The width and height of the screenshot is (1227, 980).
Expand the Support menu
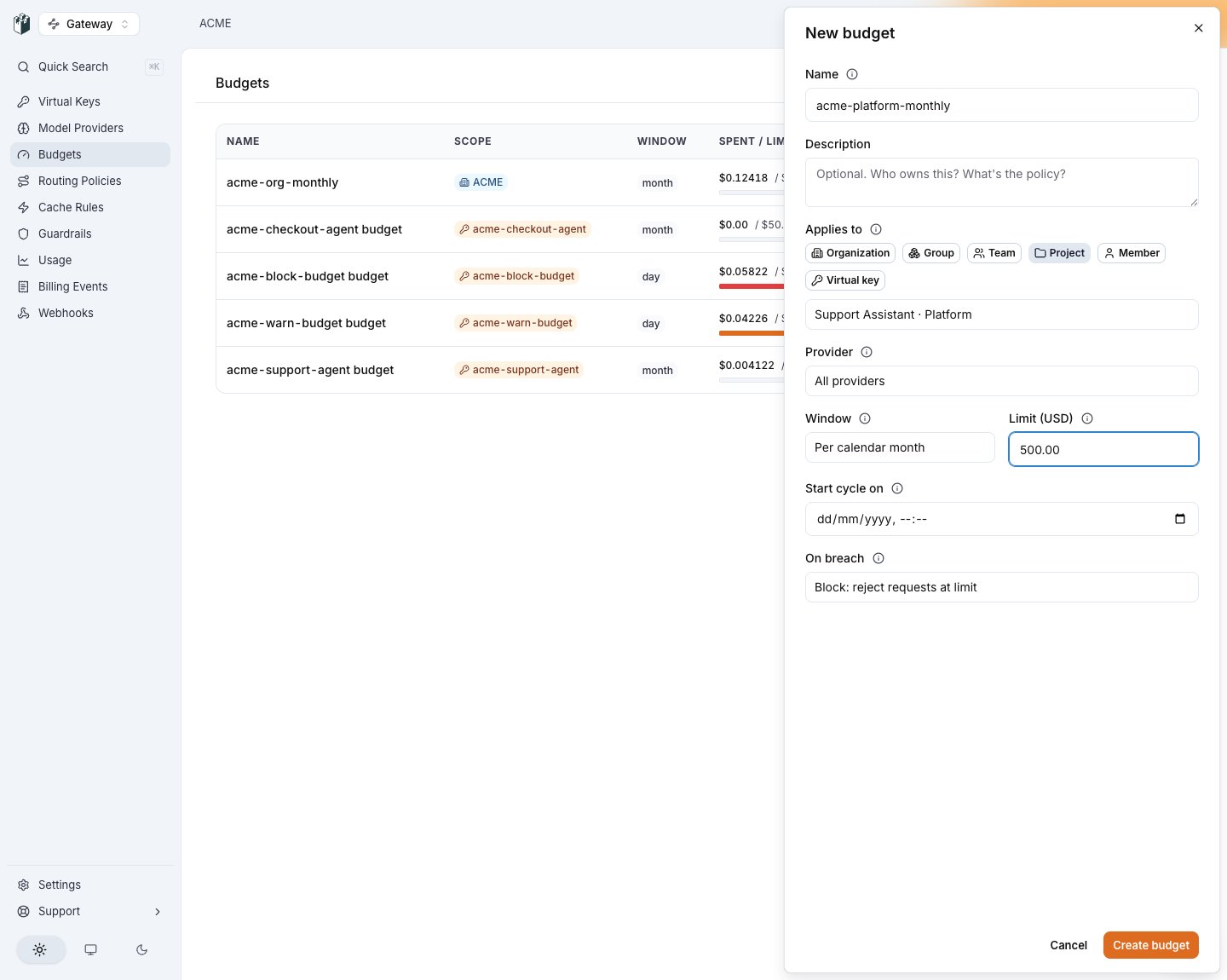pyautogui.click(x=90, y=911)
